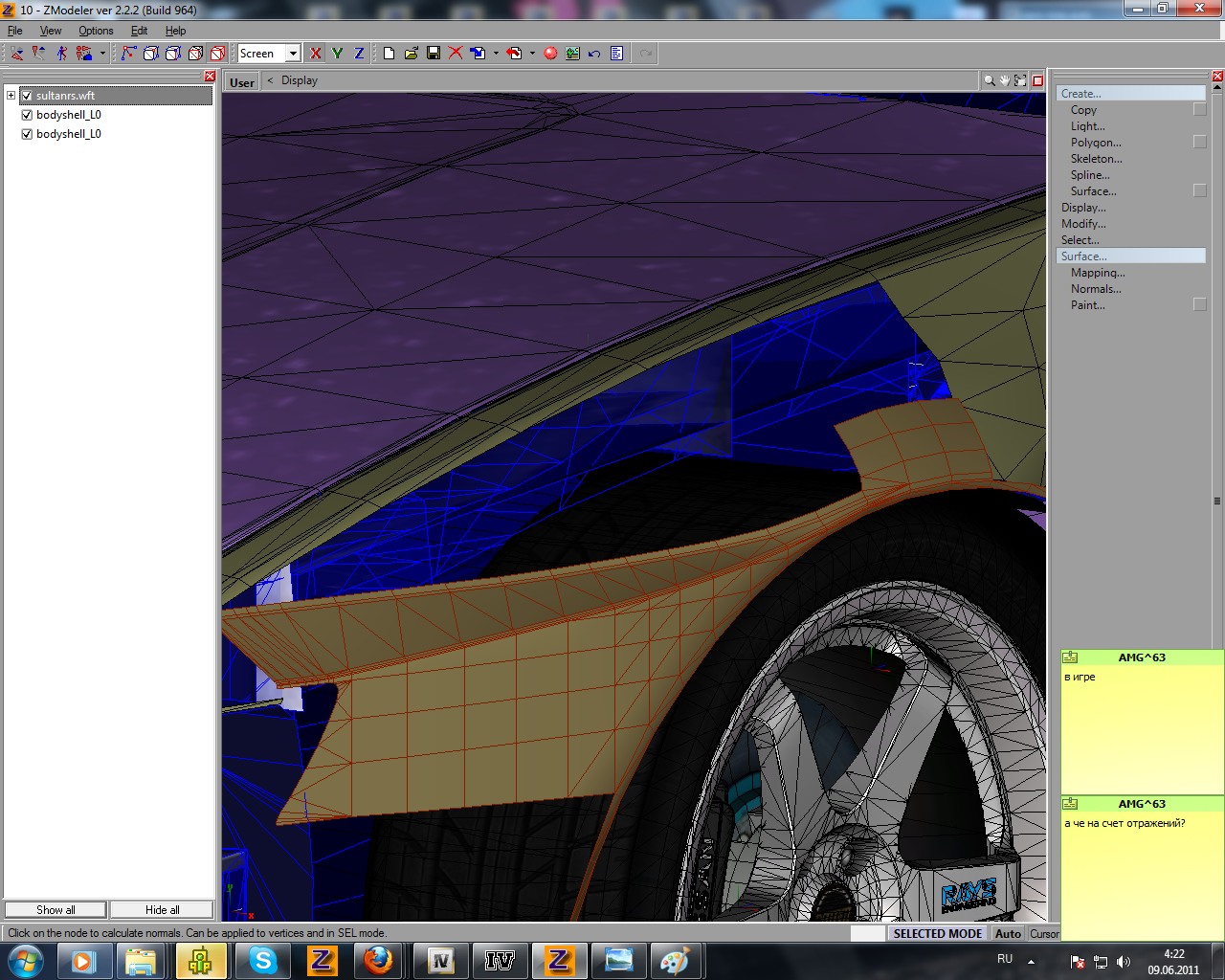Open the Options menu
The image size is (1225, 980).
(x=96, y=31)
